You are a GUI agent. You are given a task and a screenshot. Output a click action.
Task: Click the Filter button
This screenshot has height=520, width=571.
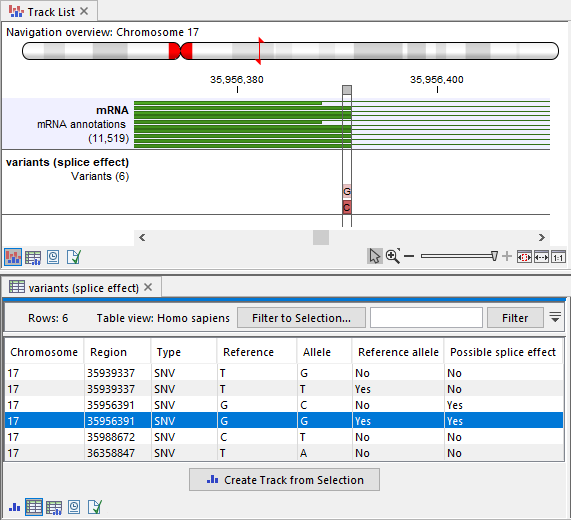point(515,318)
